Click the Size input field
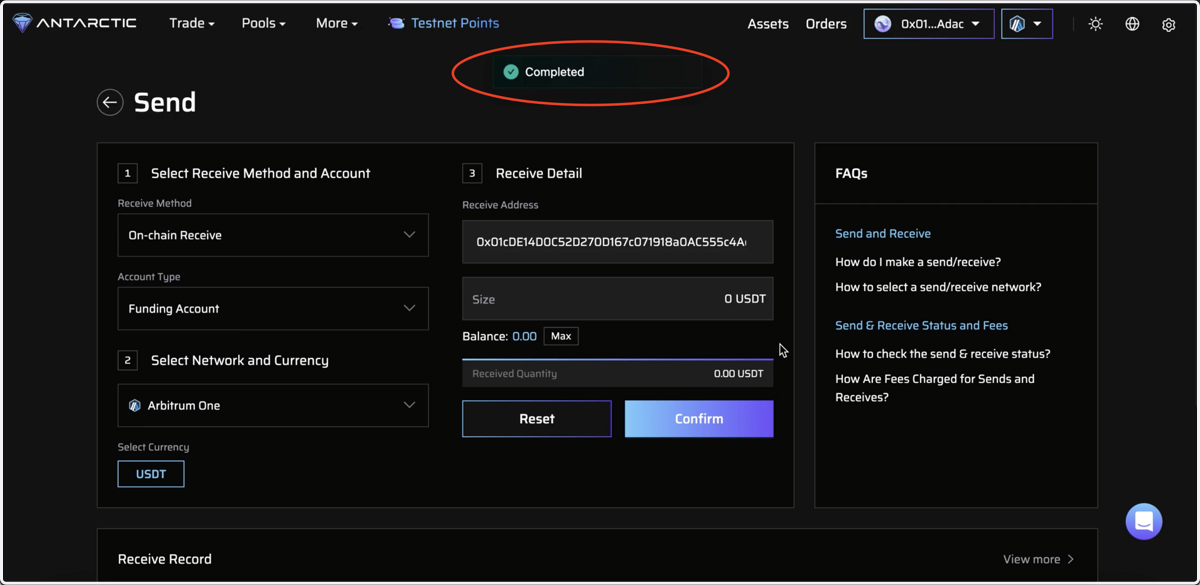The width and height of the screenshot is (1200, 585). [618, 299]
